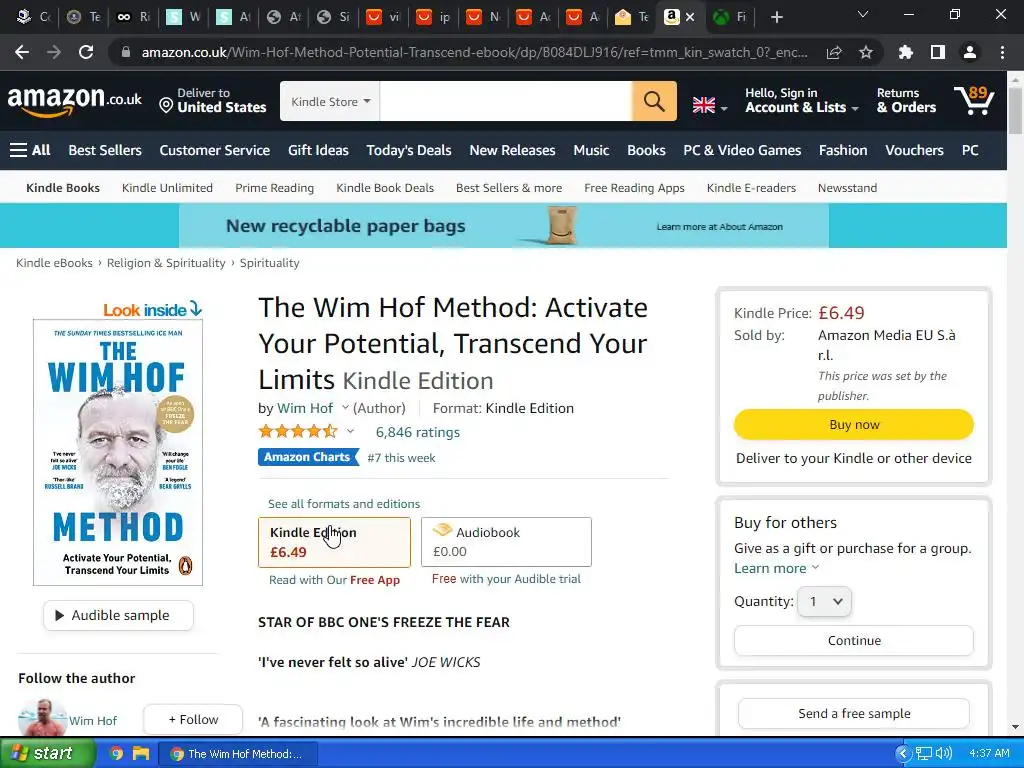Open the Quantity dropdown
Screen dimensions: 1024x768
[824, 601]
